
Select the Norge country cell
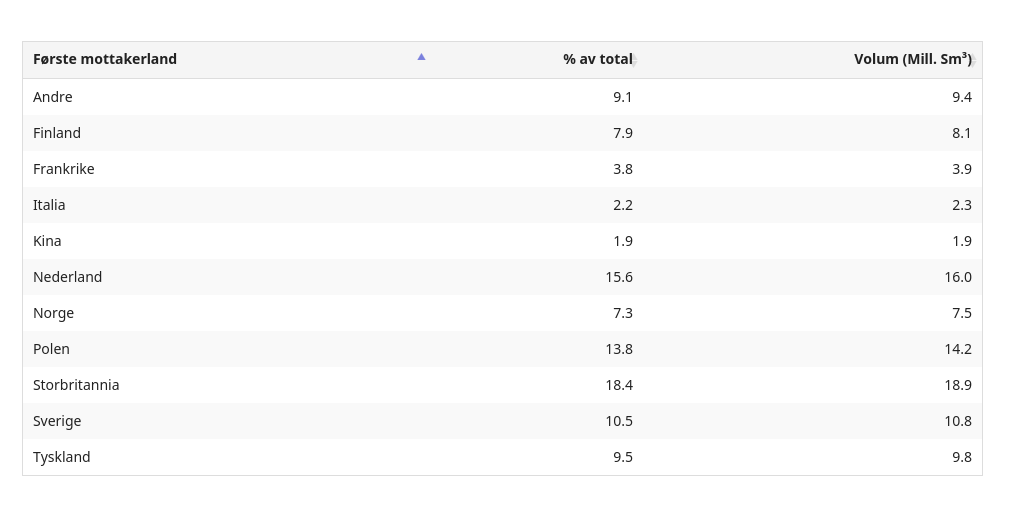[54, 313]
